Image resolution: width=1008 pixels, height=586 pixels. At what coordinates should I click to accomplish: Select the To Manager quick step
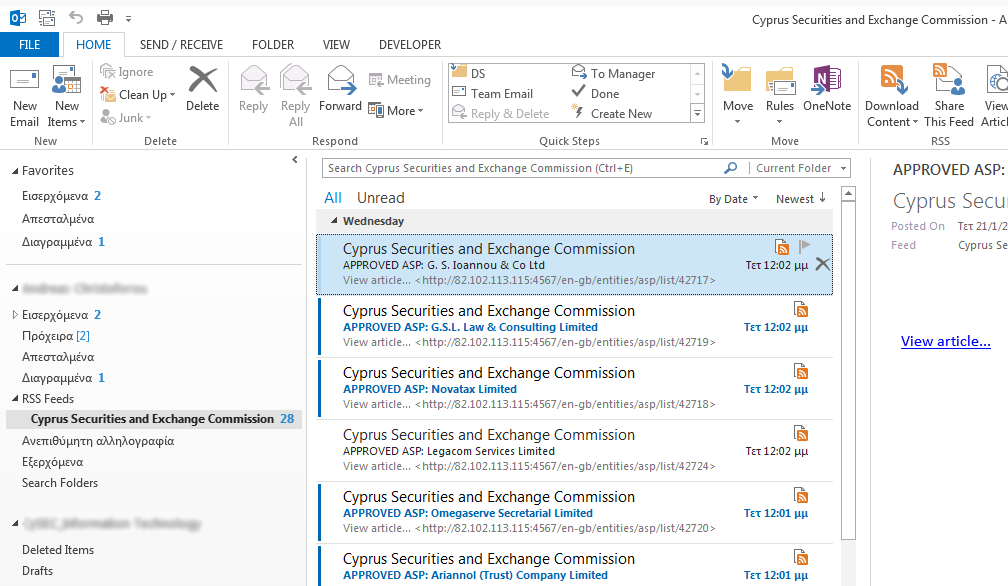tap(622, 74)
